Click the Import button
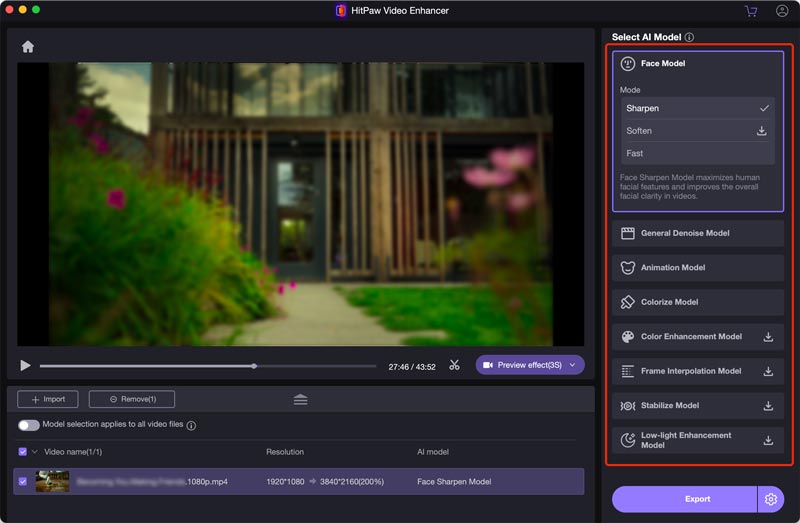This screenshot has height=523, width=800. coord(48,399)
